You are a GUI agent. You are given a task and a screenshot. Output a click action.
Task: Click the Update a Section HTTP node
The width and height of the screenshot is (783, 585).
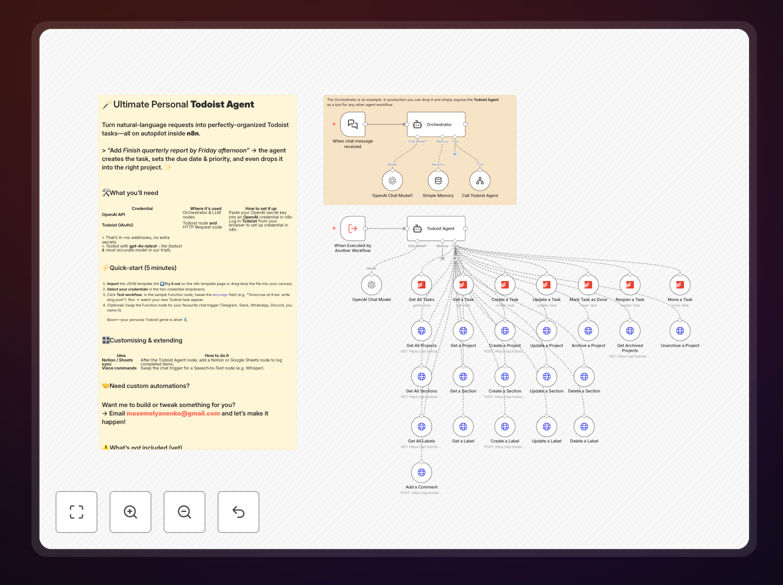(546, 377)
